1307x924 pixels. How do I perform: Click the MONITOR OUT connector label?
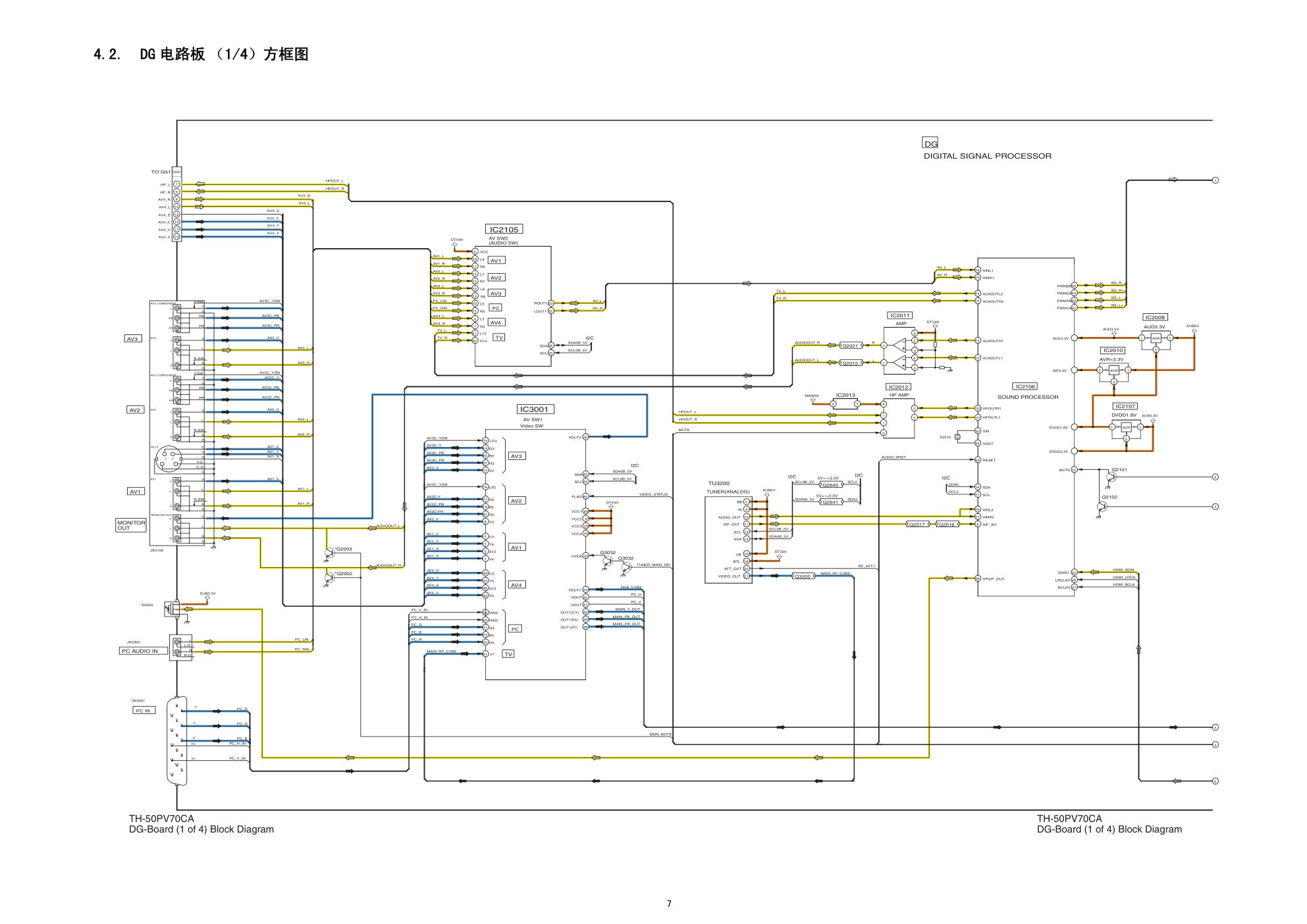(130, 525)
